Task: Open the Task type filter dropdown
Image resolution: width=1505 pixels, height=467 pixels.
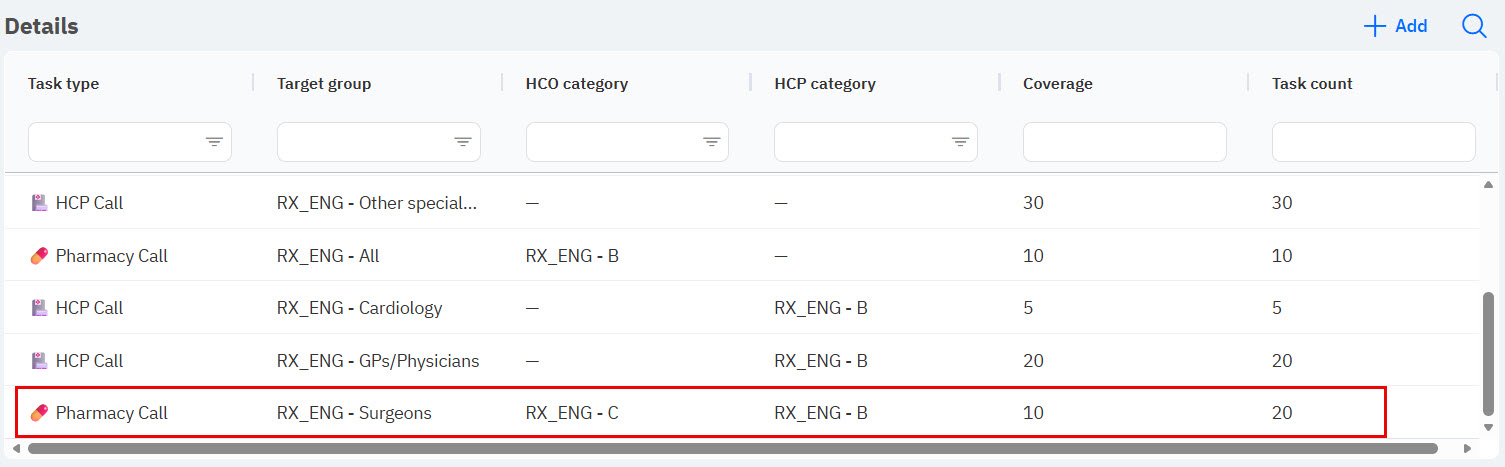Action: (214, 142)
